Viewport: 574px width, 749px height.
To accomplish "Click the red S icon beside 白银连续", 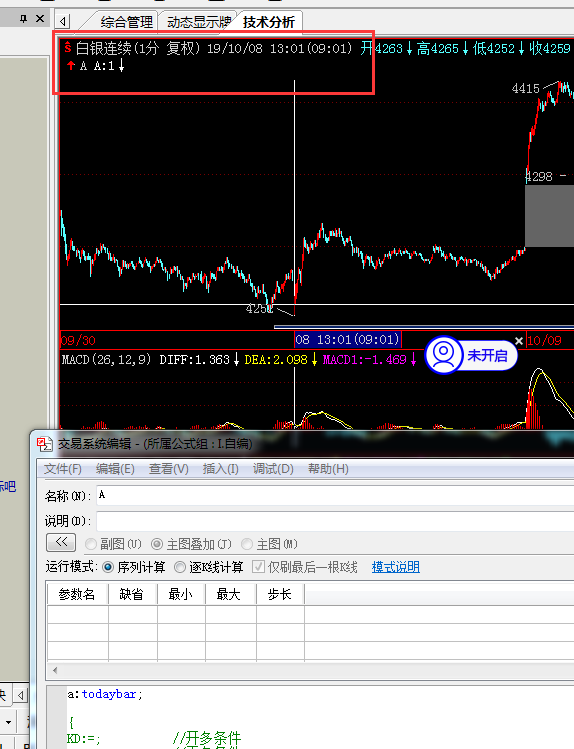I will pyautogui.click(x=68, y=47).
